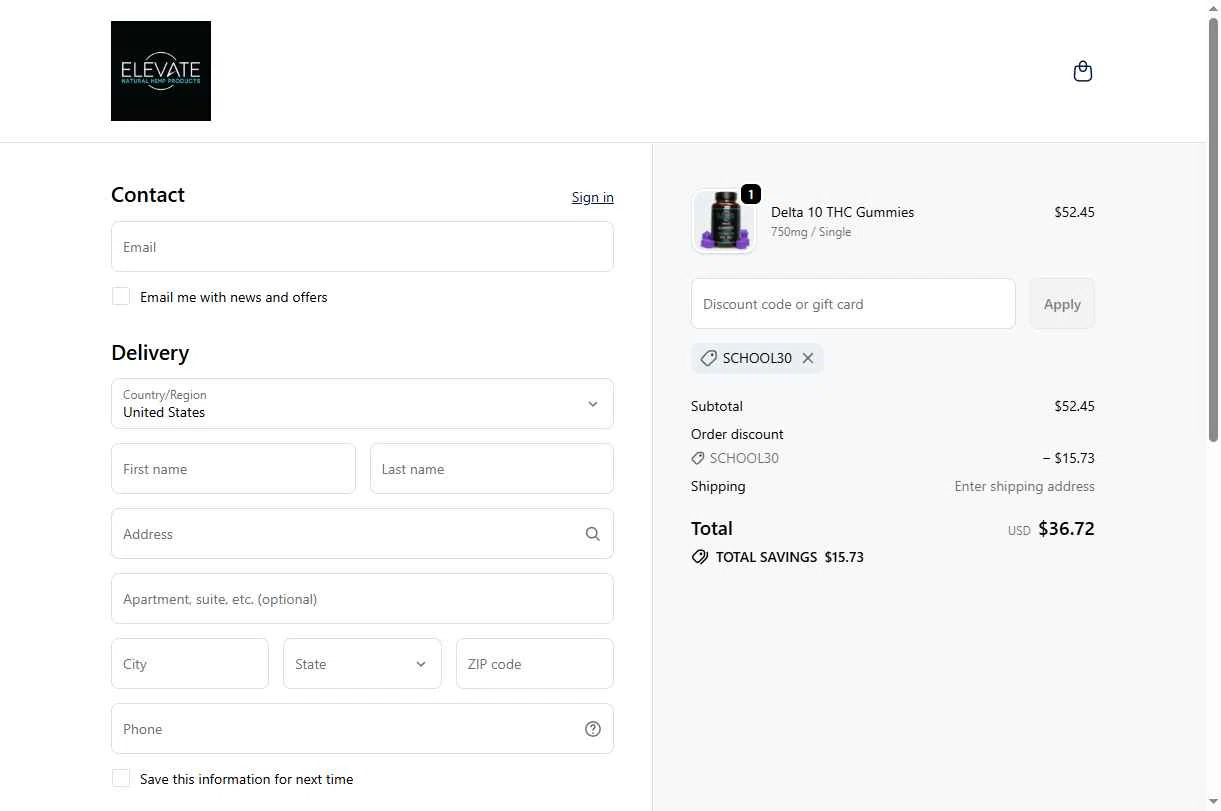Check Save this information for next time

point(121,778)
